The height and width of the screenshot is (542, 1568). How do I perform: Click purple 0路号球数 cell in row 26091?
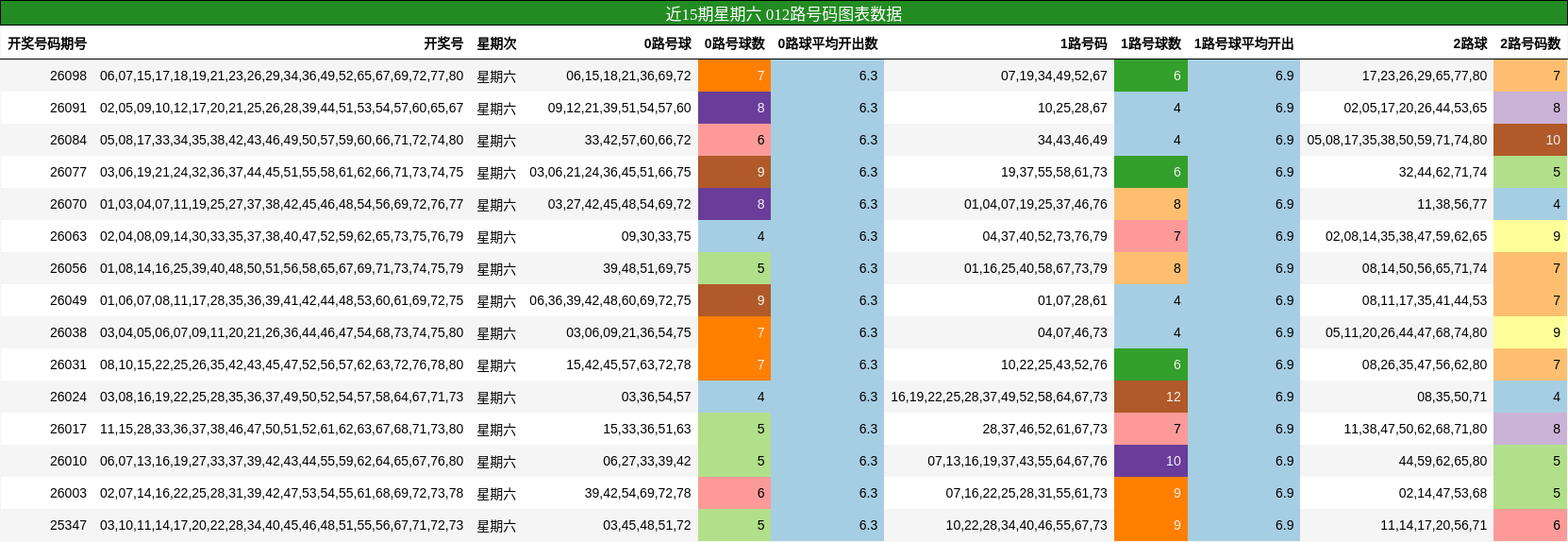coord(734,108)
